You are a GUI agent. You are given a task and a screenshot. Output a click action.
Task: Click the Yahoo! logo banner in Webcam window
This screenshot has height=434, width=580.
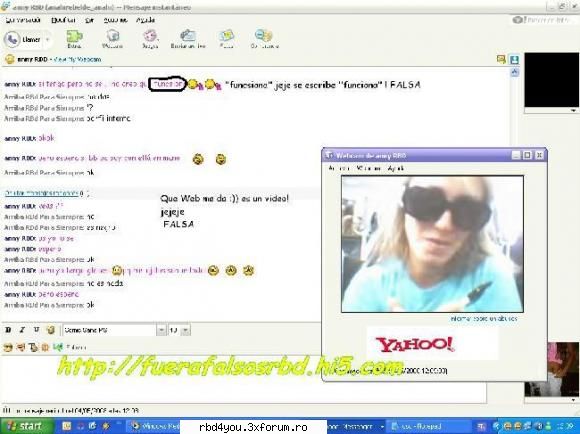tap(432, 344)
